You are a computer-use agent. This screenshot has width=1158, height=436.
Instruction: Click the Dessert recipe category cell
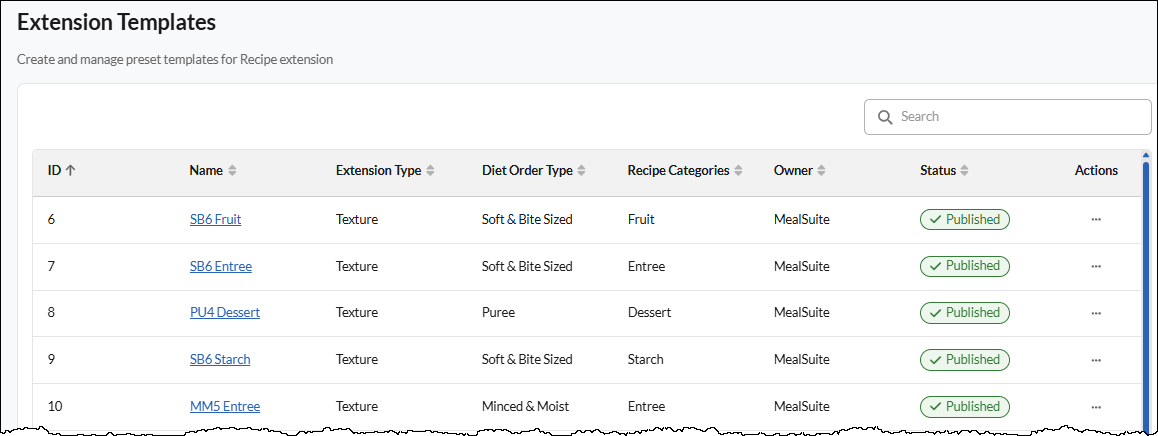pyautogui.click(x=649, y=313)
